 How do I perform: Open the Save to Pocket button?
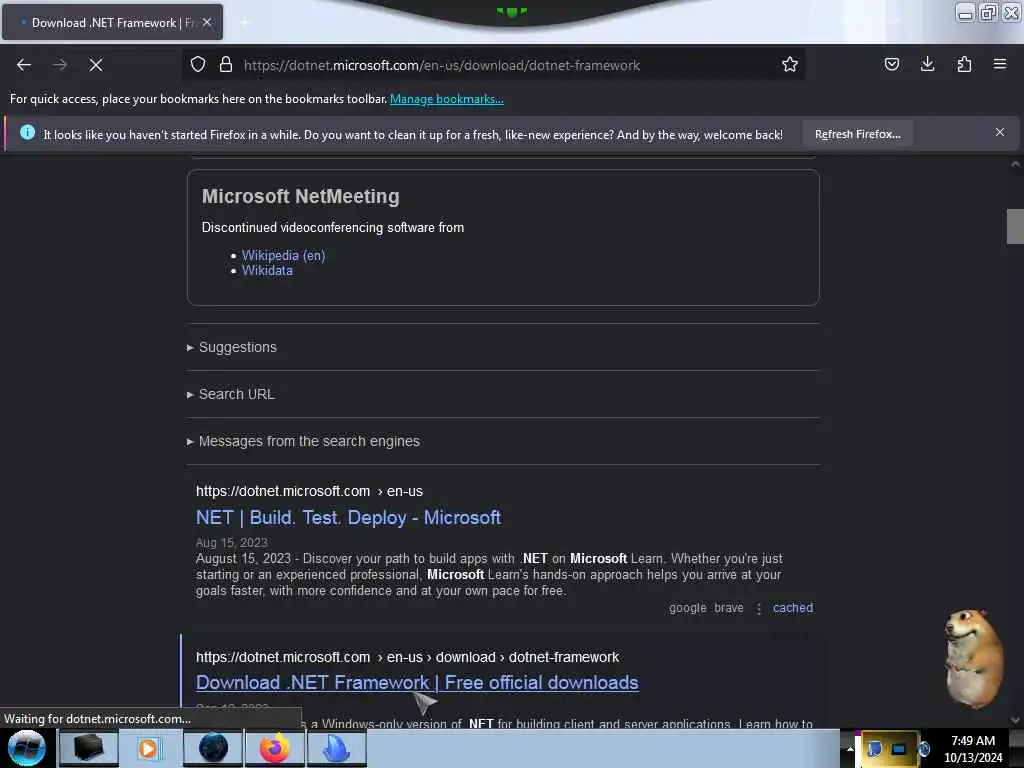click(x=891, y=64)
